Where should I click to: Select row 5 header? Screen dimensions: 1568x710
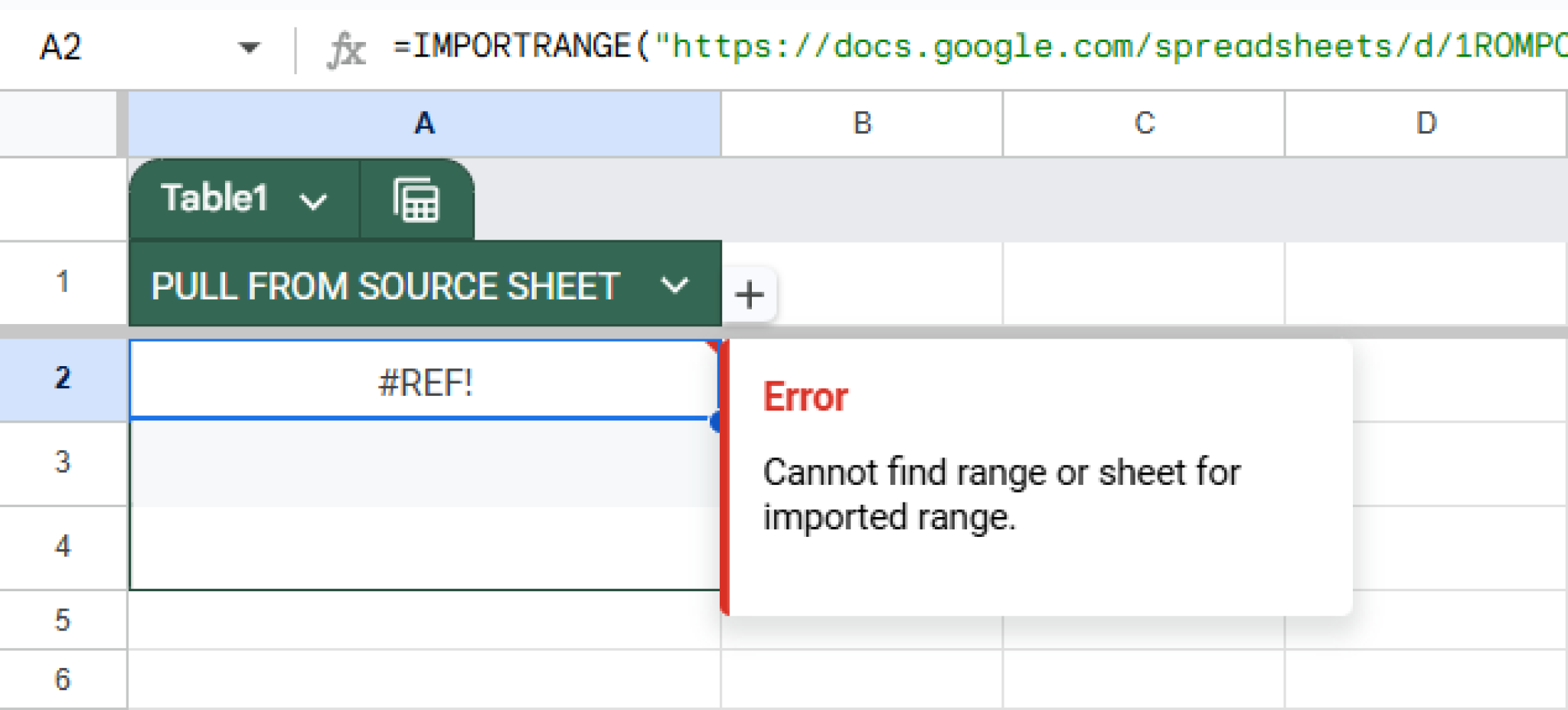point(63,620)
